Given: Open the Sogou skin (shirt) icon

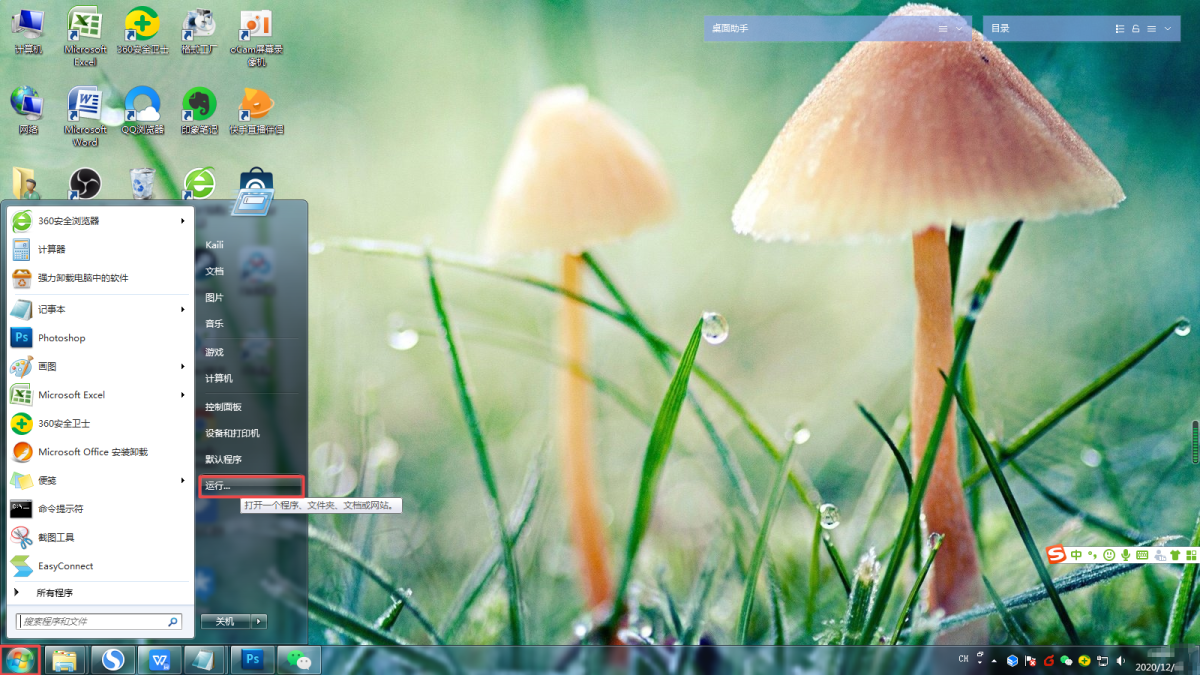Looking at the screenshot, I should (1175, 555).
